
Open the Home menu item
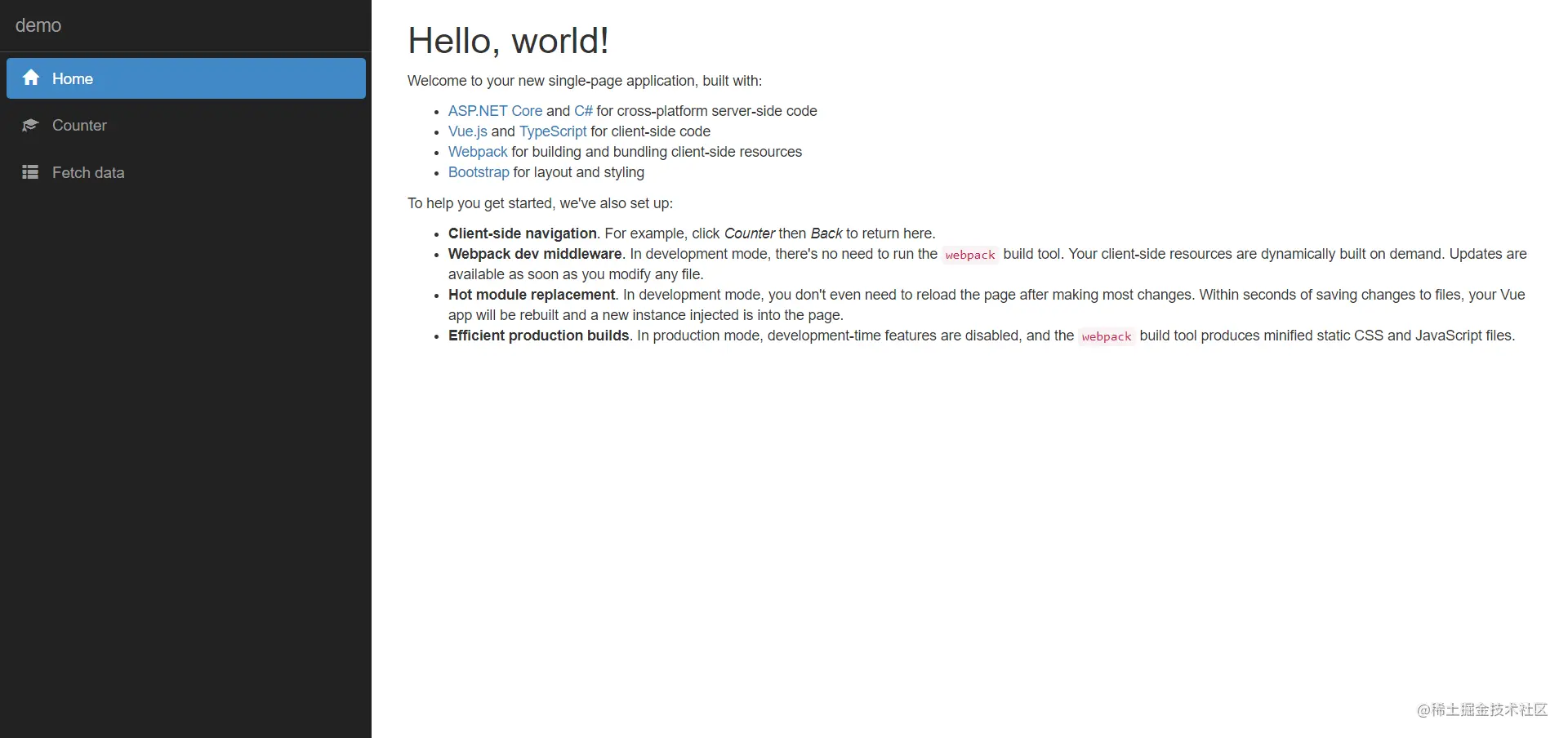tap(186, 78)
